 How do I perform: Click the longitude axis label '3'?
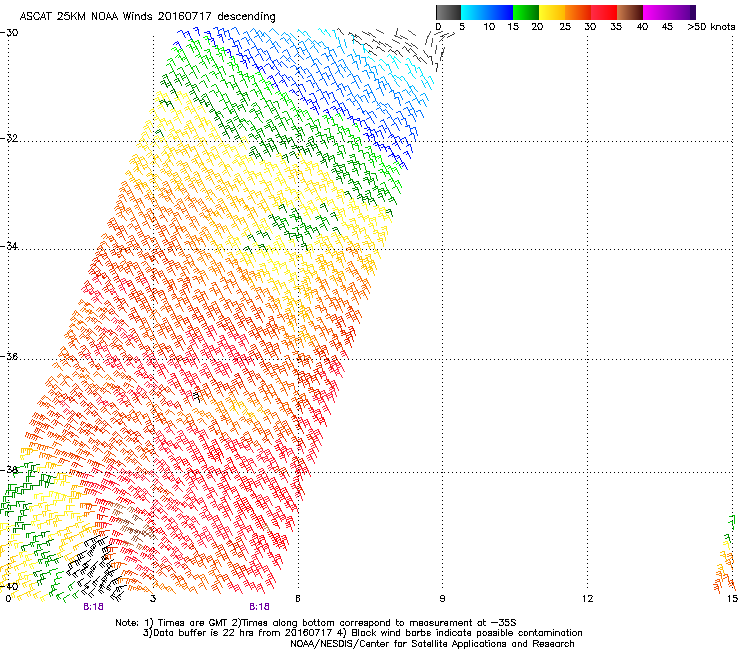click(153, 599)
